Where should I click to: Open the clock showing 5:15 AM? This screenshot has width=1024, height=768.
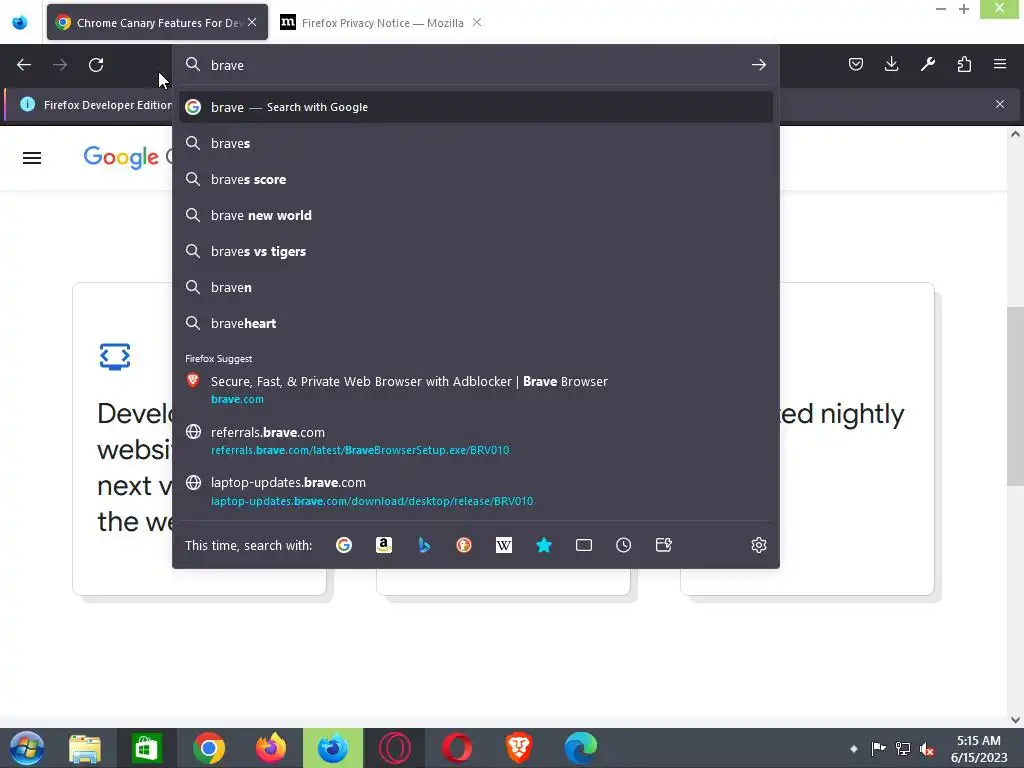pyautogui.click(x=978, y=749)
